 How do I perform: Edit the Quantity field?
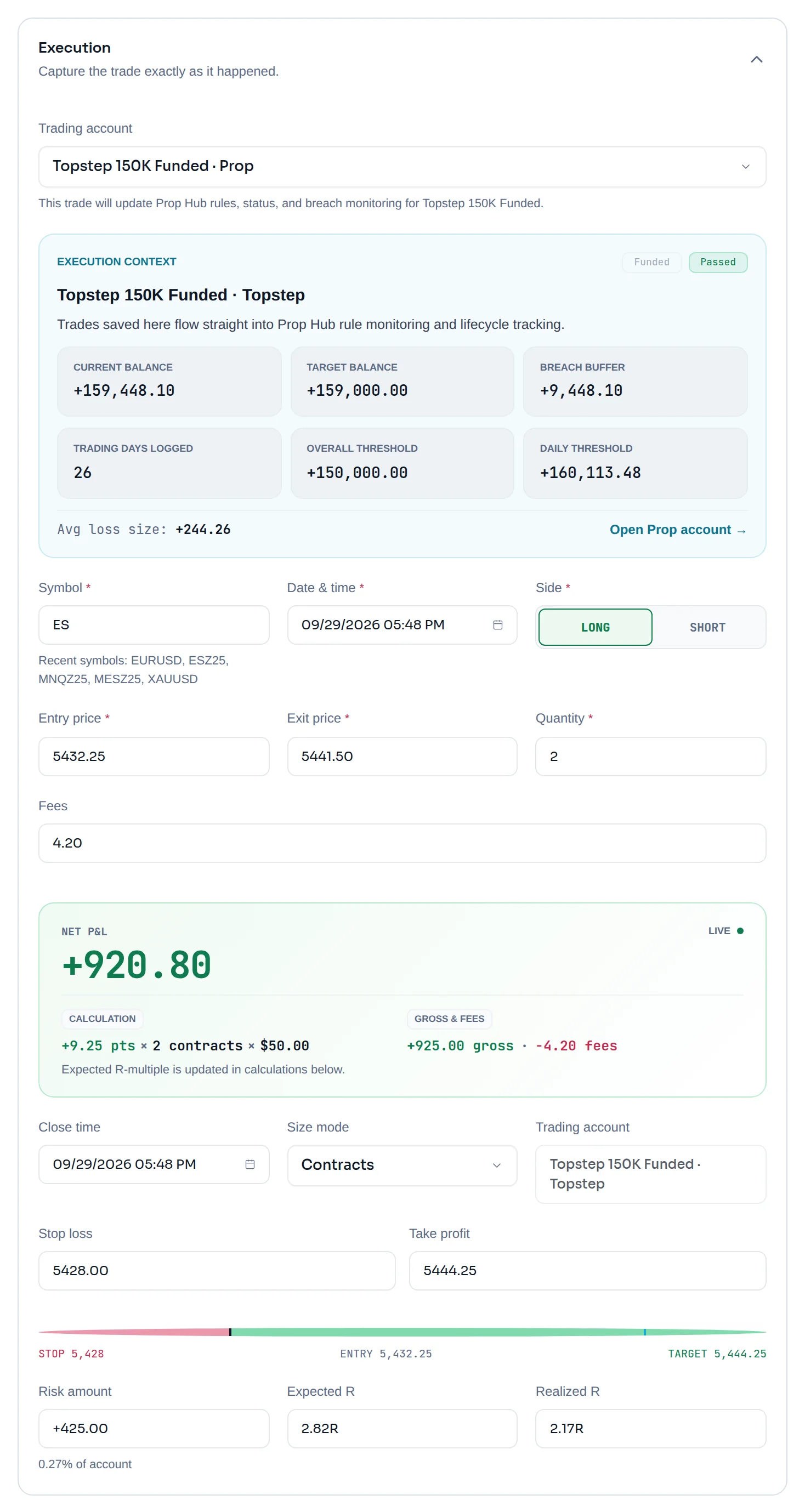click(x=650, y=756)
